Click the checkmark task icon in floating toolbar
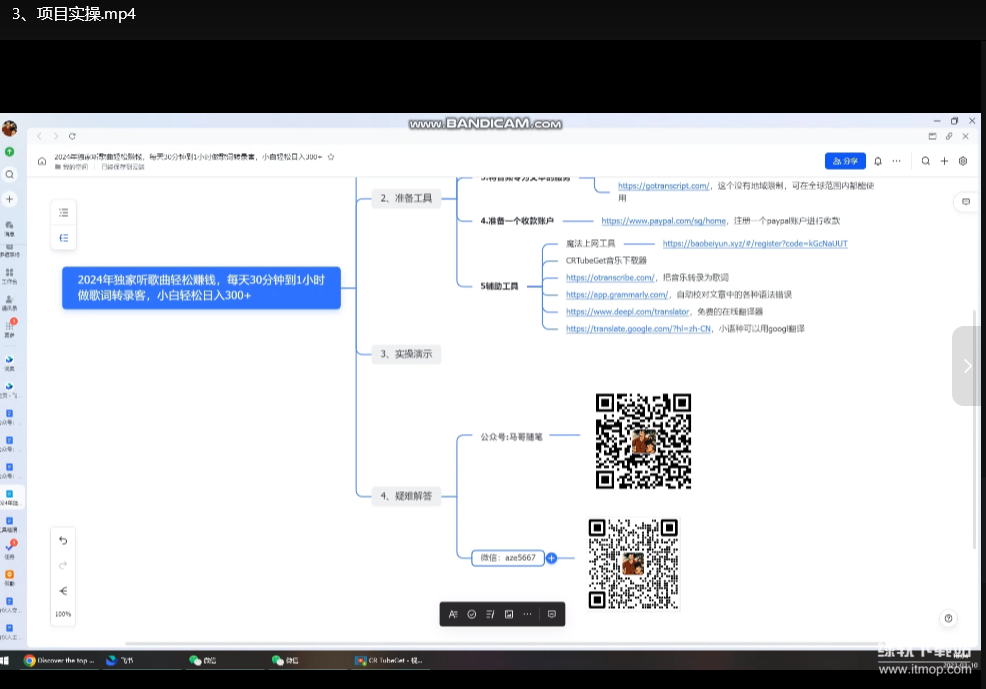The height and width of the screenshot is (689, 986). [x=472, y=614]
